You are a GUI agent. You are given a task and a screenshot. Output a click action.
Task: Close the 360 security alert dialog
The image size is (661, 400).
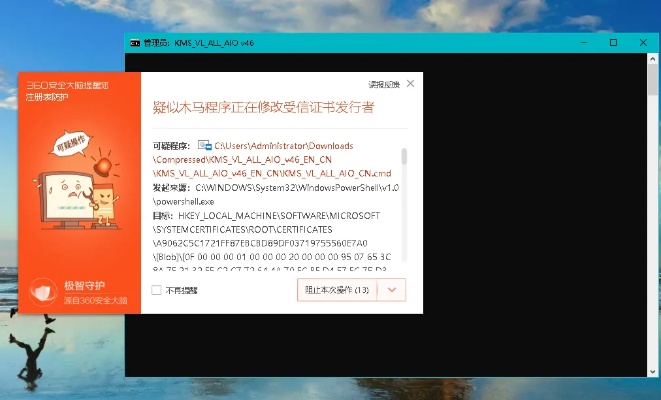coord(410,84)
